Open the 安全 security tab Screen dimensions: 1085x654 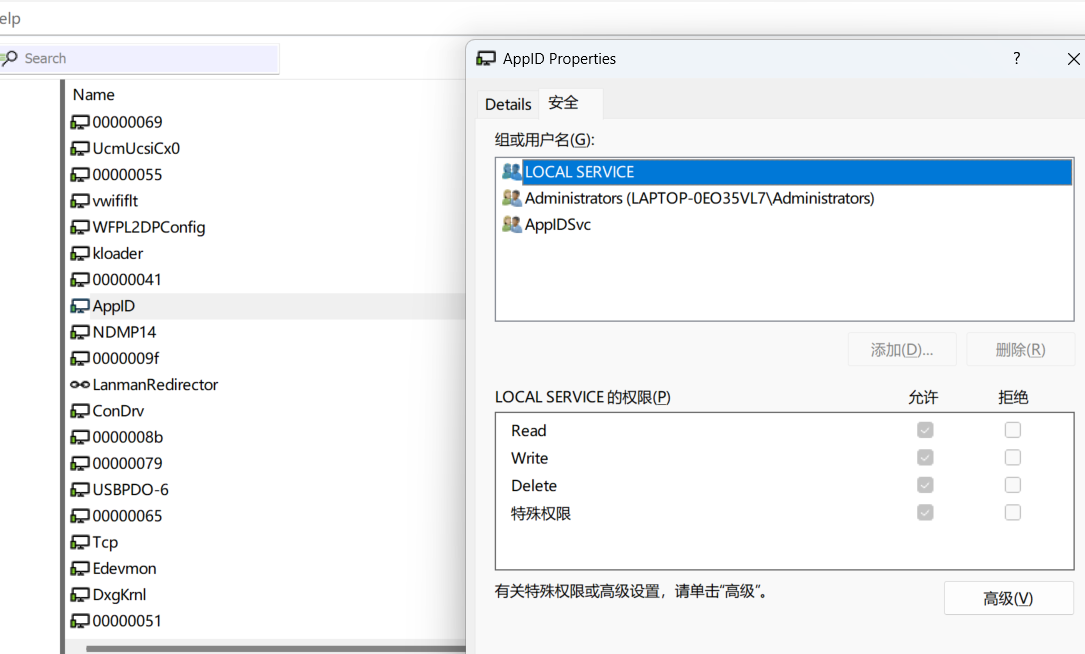coord(564,103)
